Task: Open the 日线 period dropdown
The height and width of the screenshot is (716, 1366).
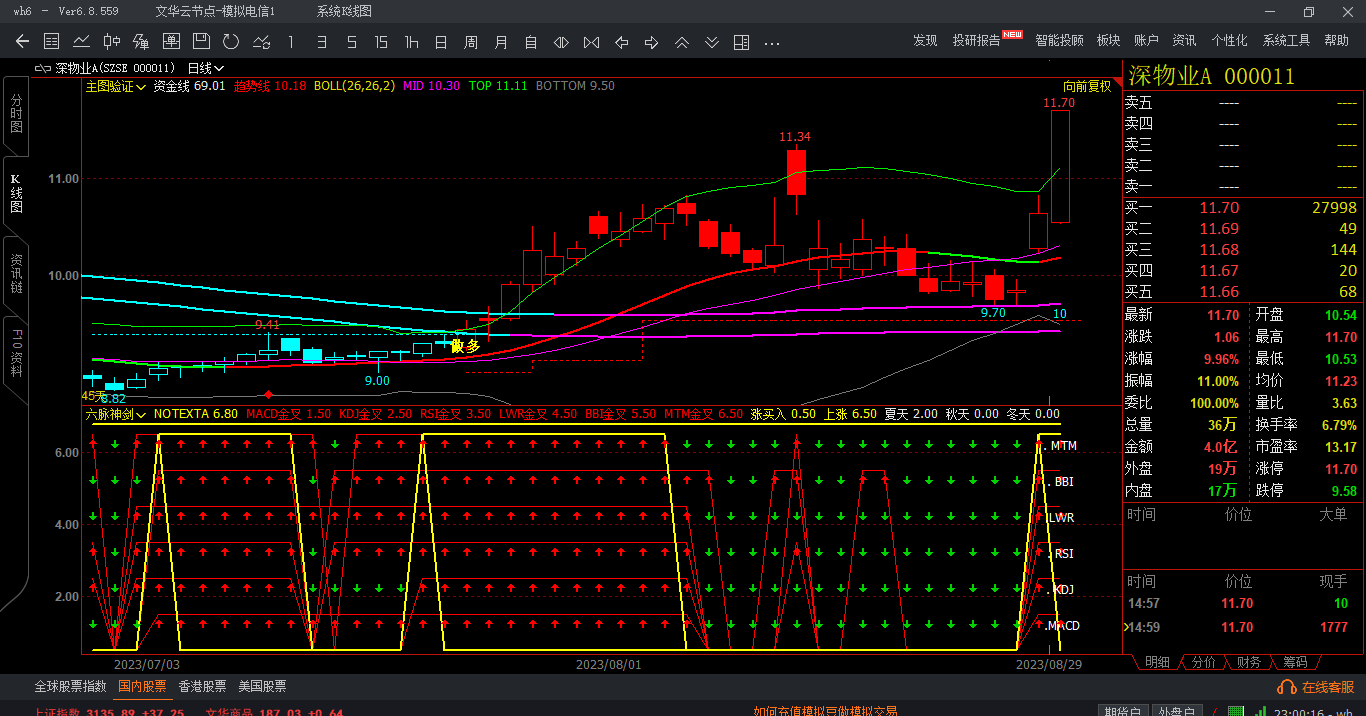Action: click(x=205, y=68)
